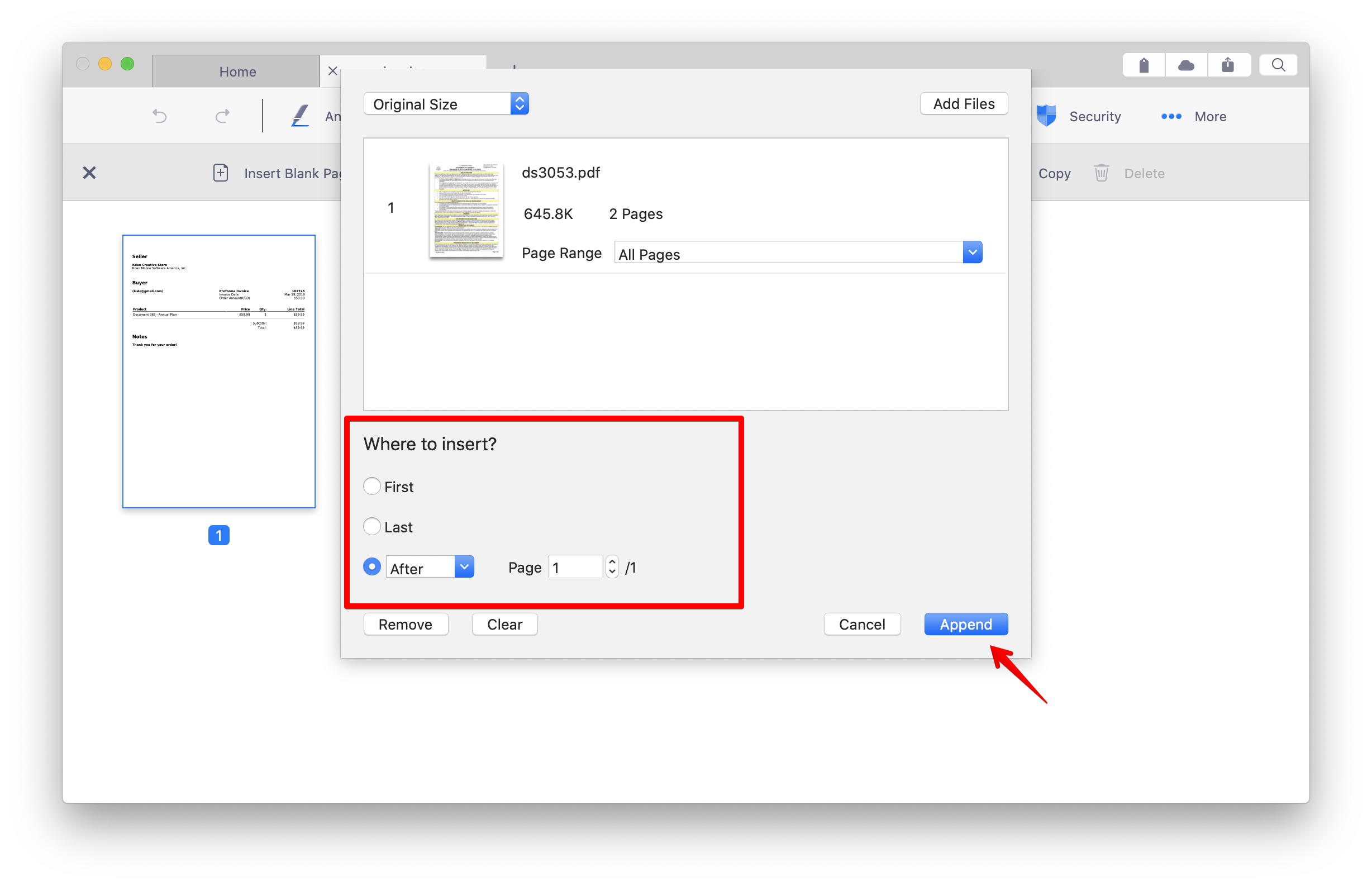Switch to the Home tab
The image size is (1372, 886).
(x=237, y=72)
